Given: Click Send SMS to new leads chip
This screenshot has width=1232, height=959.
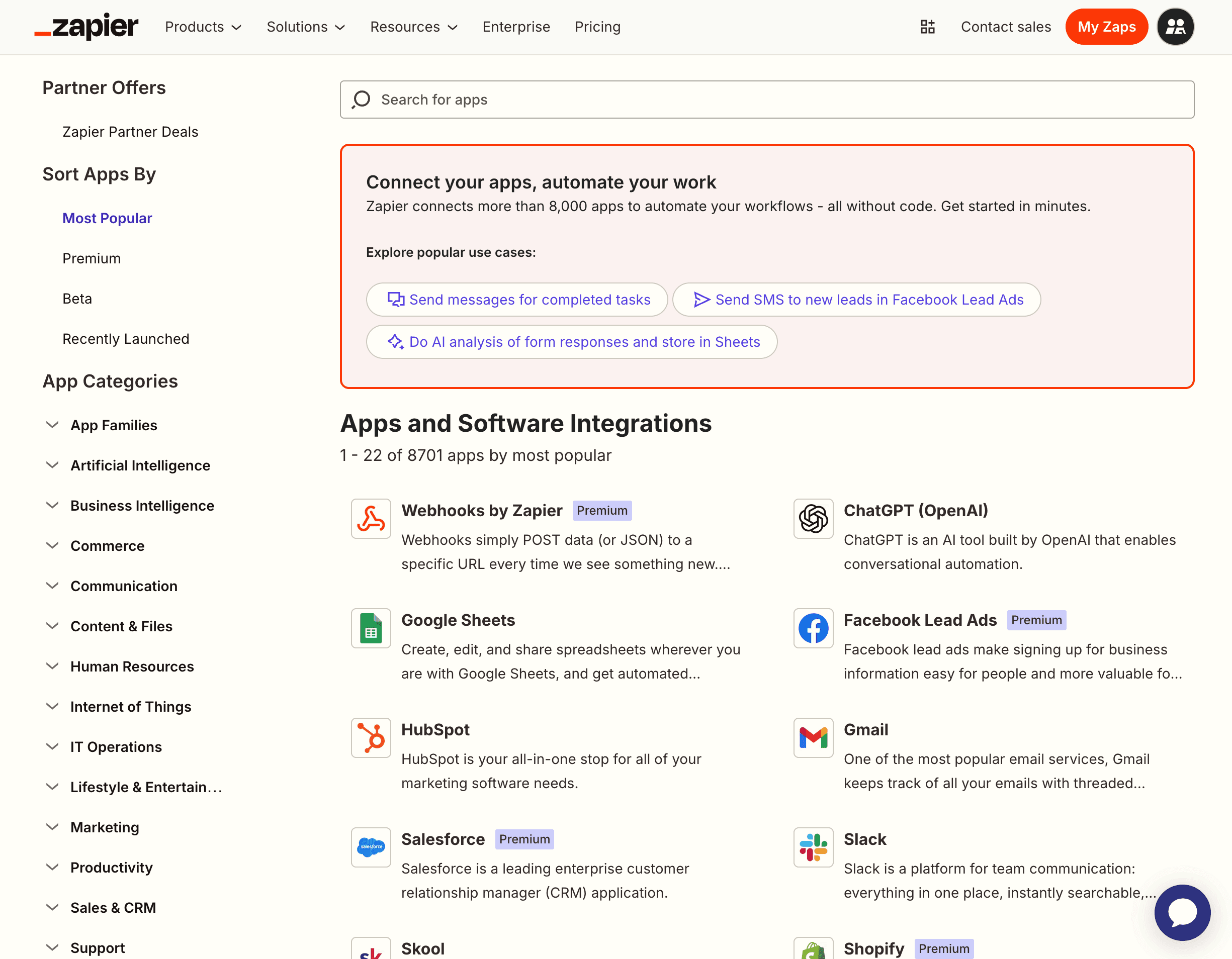Looking at the screenshot, I should click(x=856, y=300).
